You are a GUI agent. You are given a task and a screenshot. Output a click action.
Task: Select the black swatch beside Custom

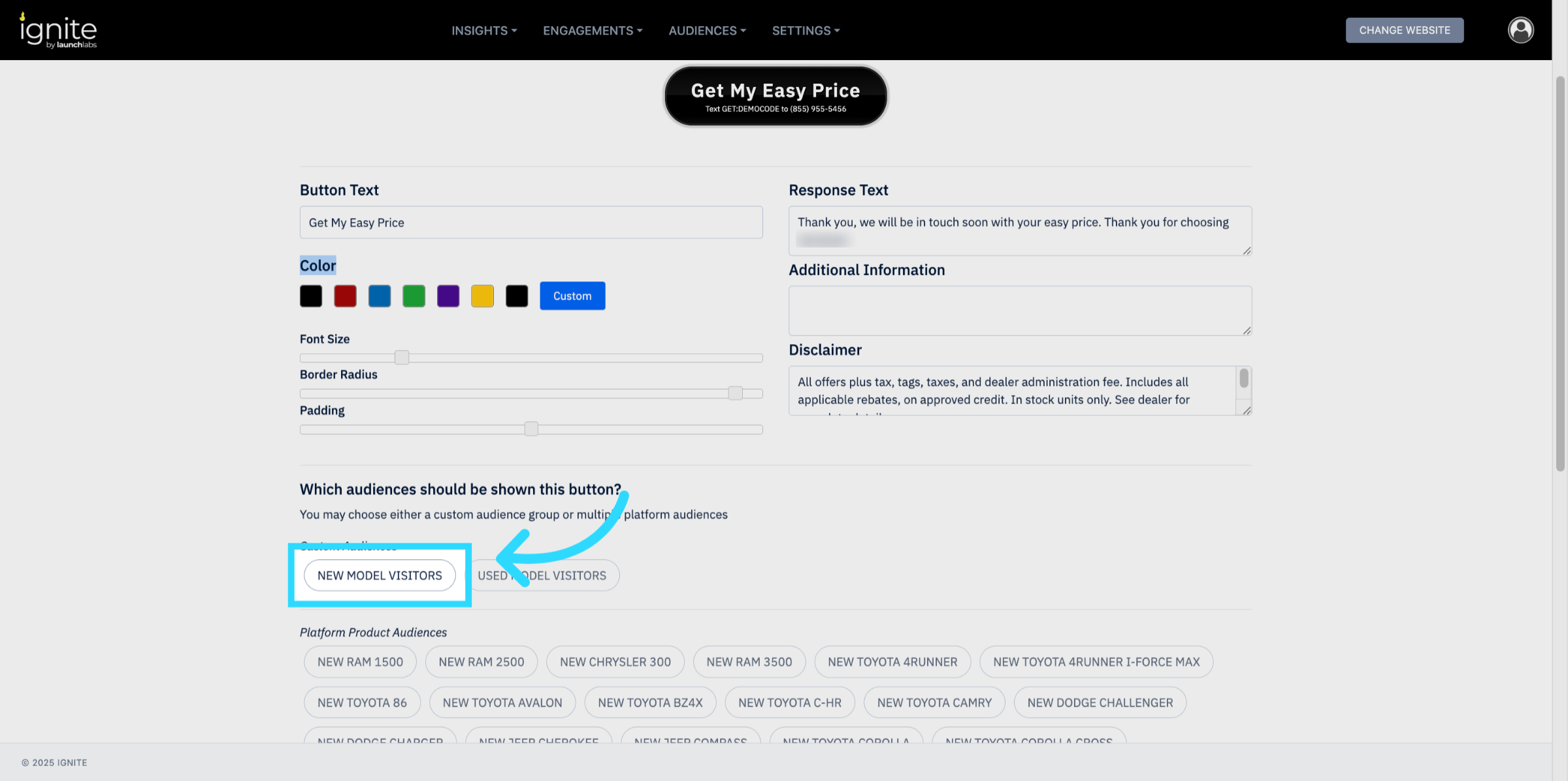tap(517, 296)
